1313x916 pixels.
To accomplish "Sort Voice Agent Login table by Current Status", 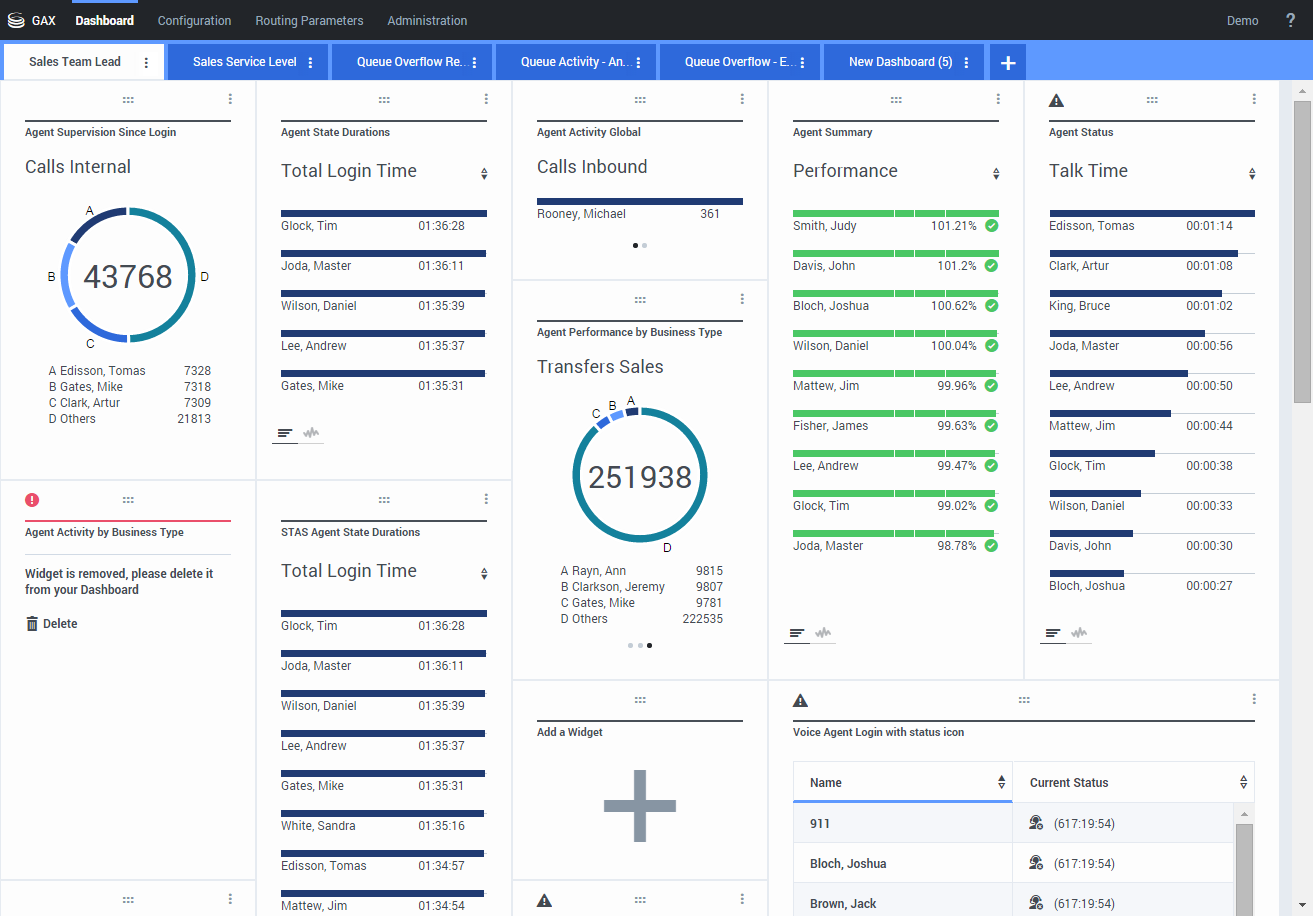I will pos(1243,783).
